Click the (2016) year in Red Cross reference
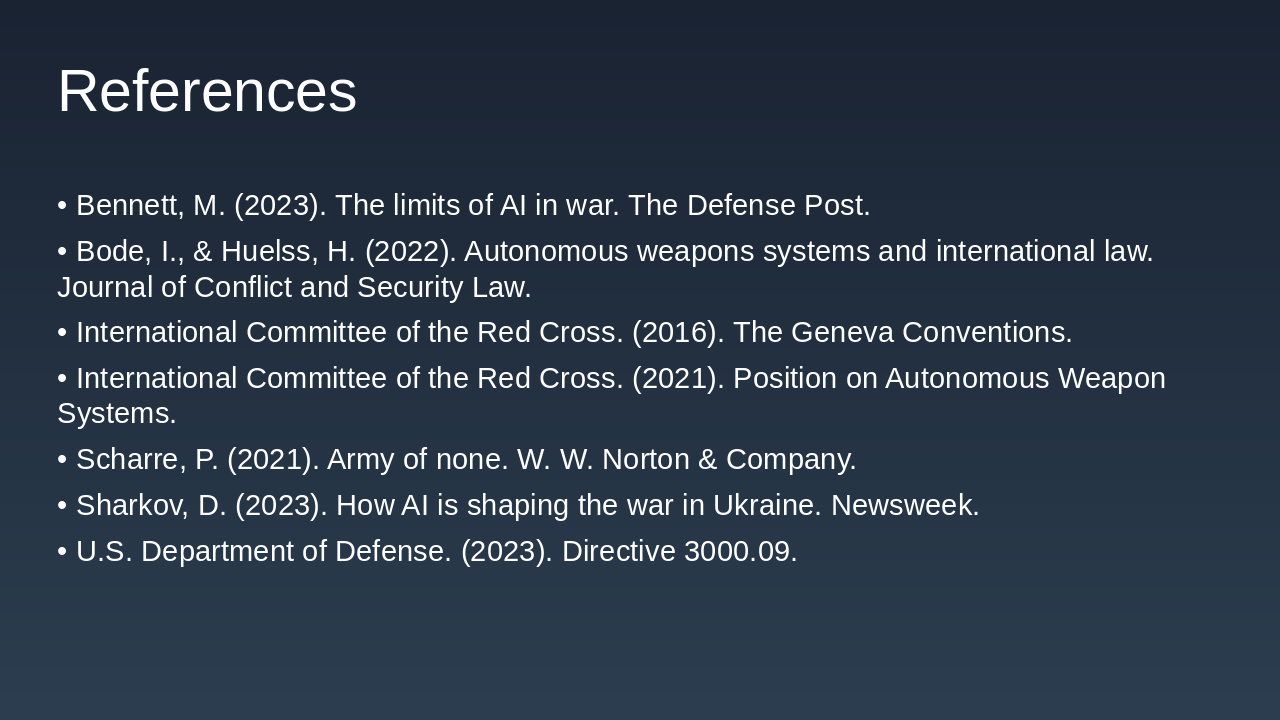 [x=677, y=332]
